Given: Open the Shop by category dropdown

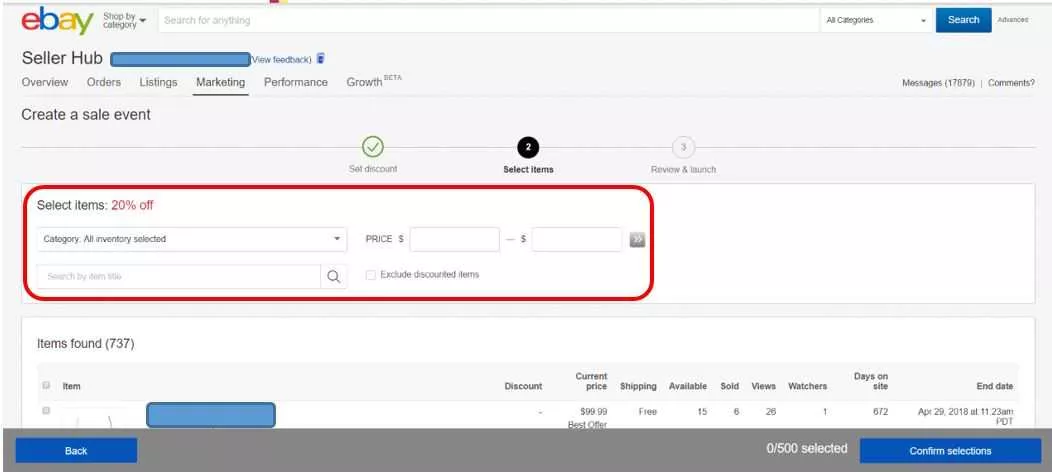Looking at the screenshot, I should pos(125,21).
